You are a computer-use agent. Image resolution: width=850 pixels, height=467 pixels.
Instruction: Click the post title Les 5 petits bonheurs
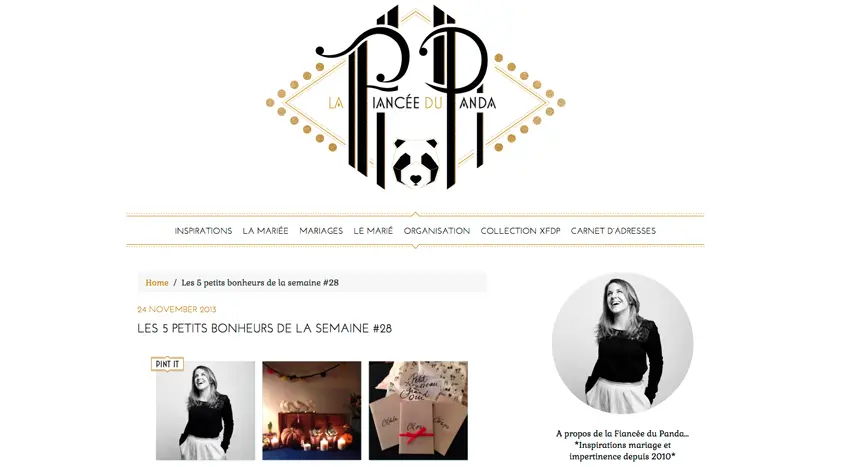coord(265,328)
